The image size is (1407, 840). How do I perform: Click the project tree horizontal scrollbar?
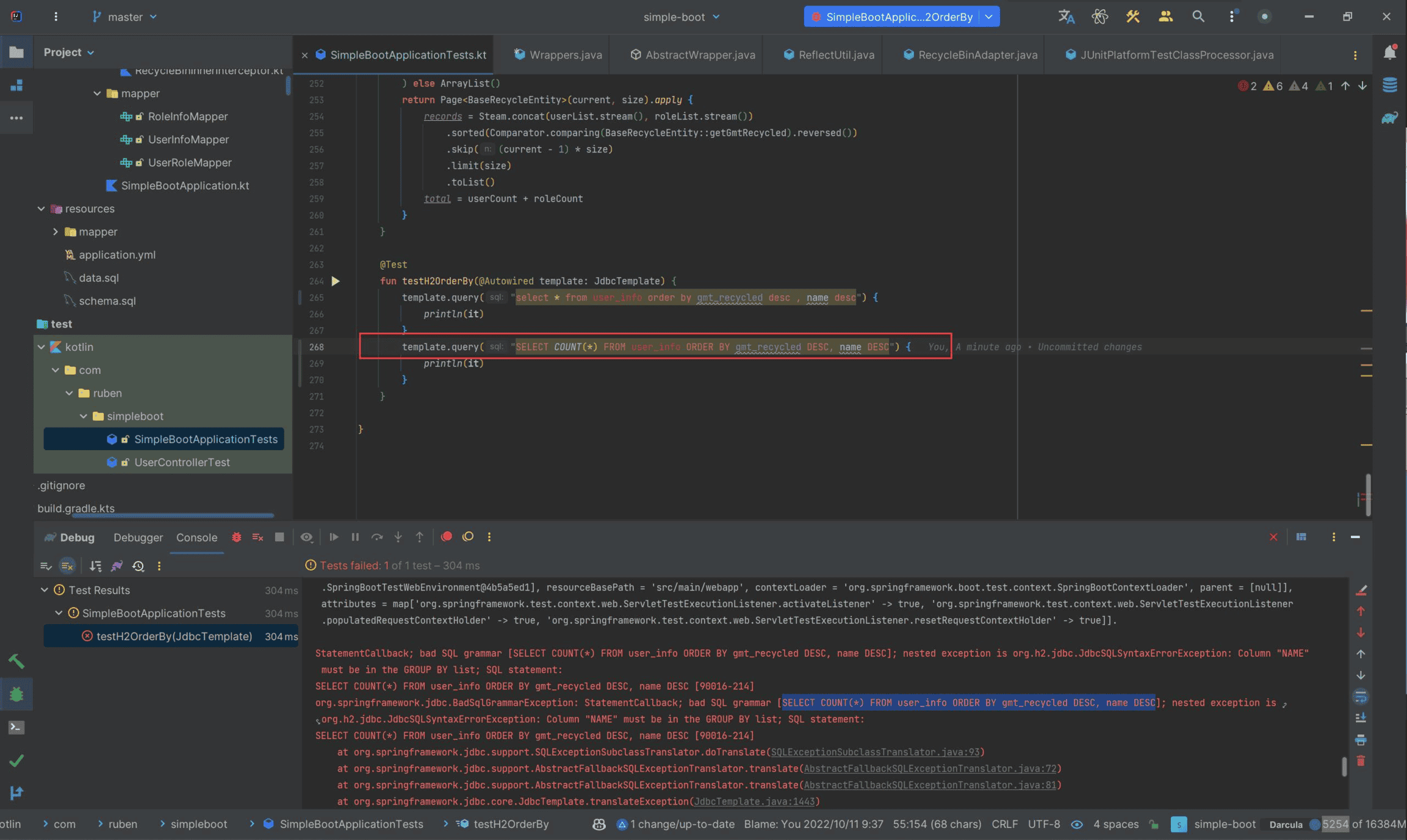click(173, 515)
